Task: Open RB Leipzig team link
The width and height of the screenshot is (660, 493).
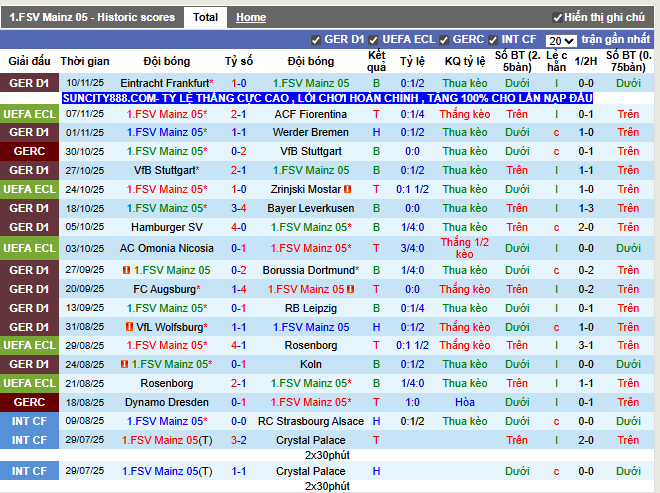Action: [311, 308]
